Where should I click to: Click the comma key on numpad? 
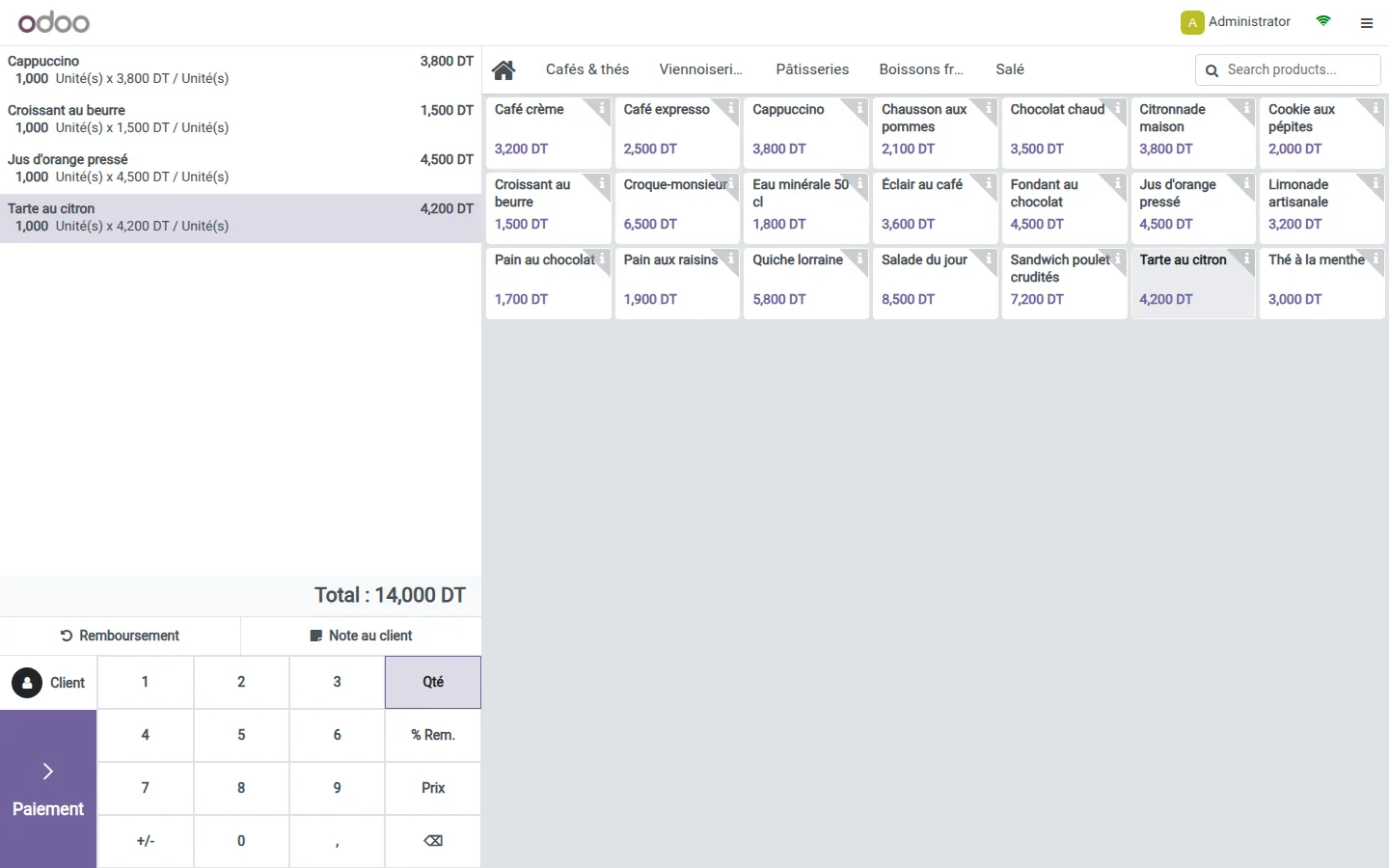(337, 841)
